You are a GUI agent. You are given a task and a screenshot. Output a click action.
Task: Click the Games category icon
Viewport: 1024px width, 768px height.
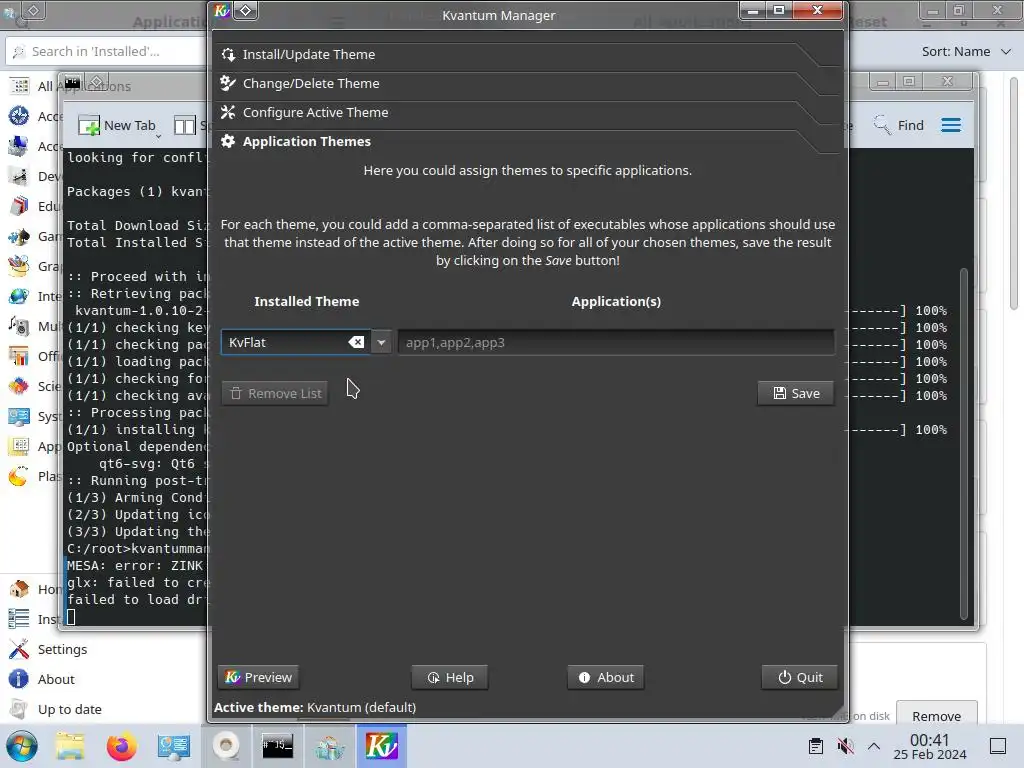point(19,236)
